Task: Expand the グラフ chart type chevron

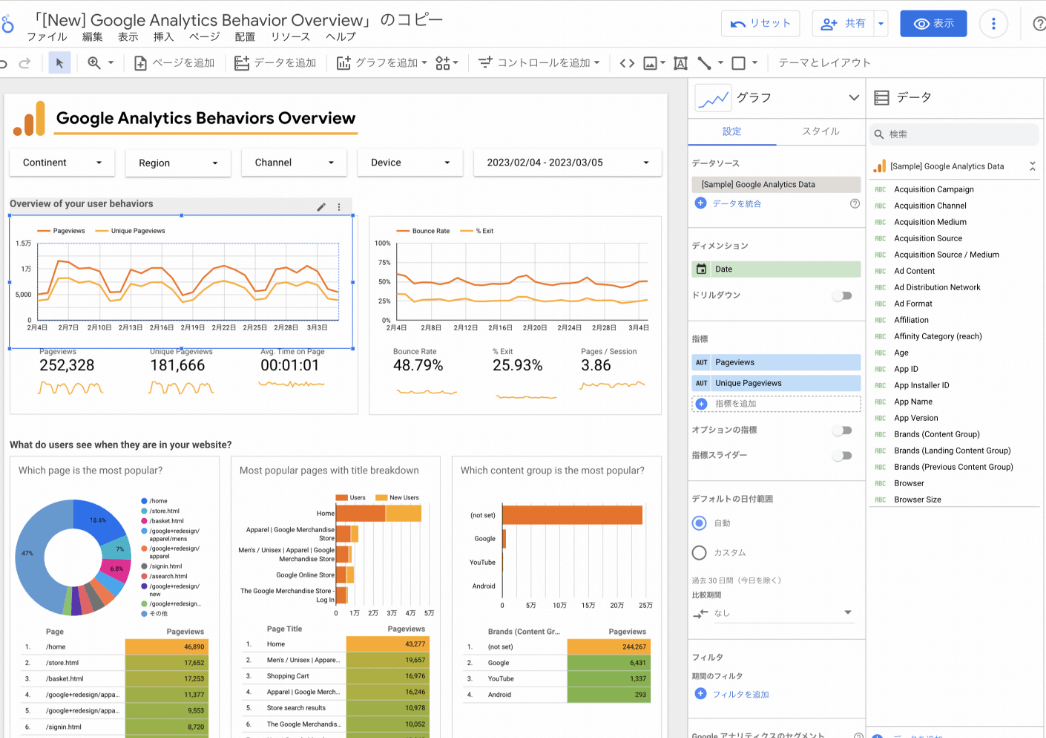Action: point(854,98)
